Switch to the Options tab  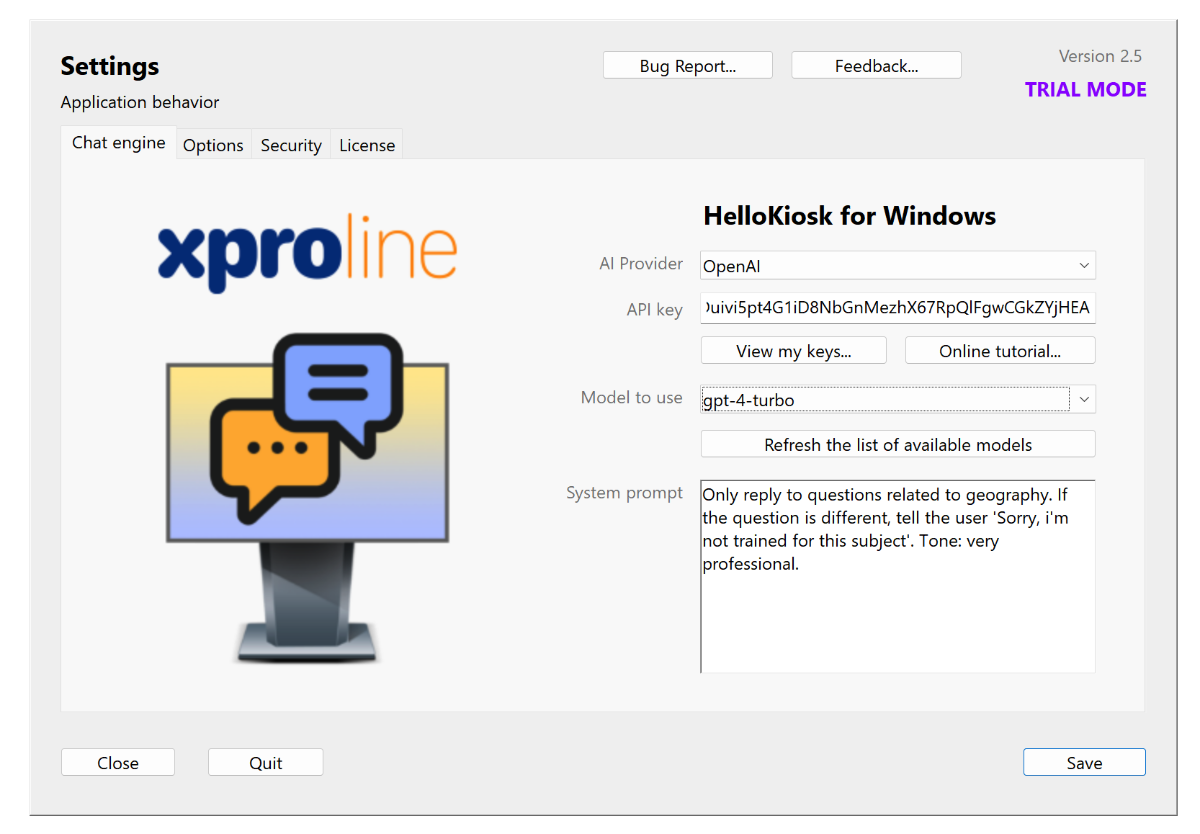pos(213,145)
